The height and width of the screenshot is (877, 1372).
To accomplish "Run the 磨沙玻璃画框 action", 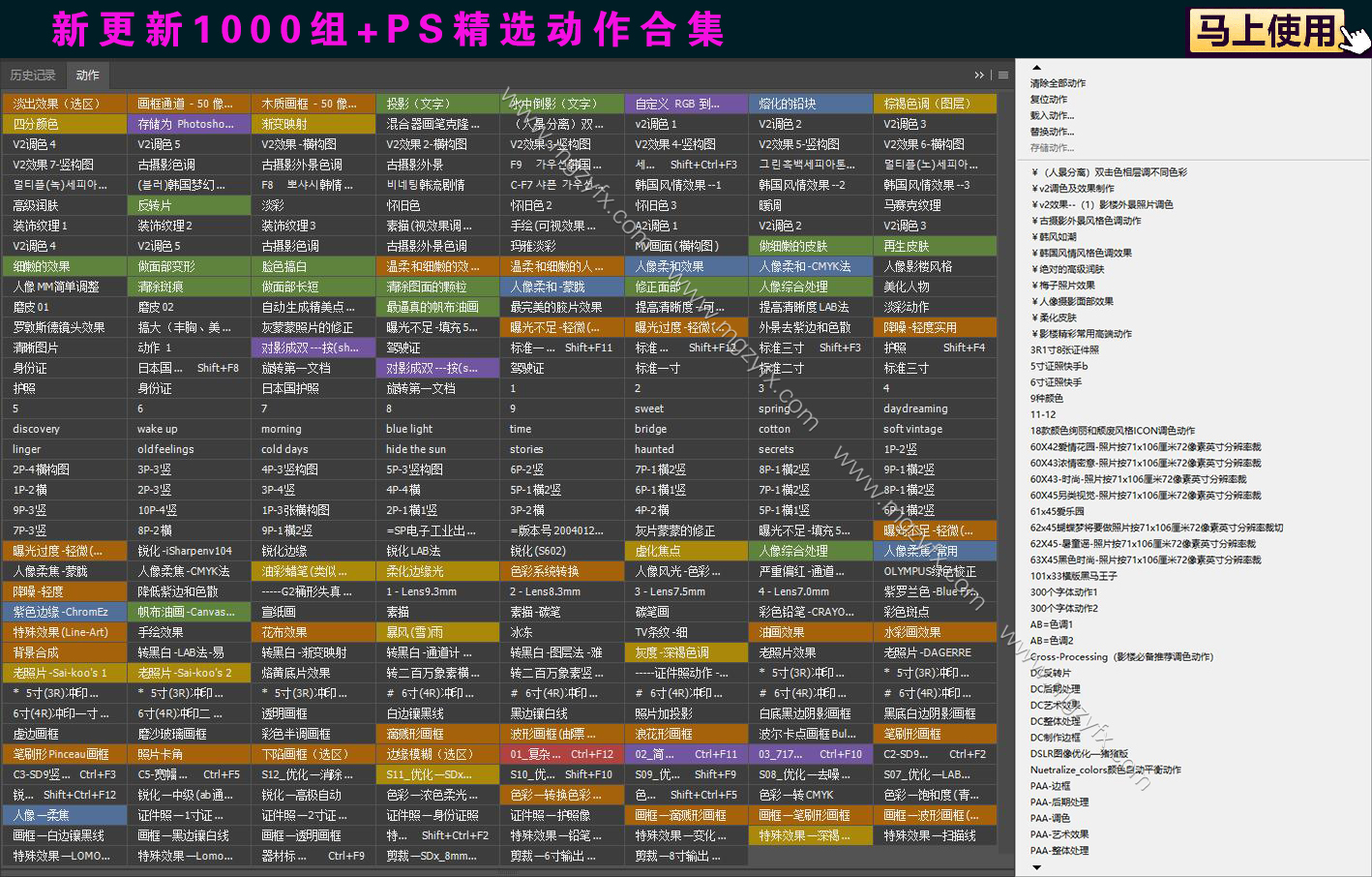I will click(189, 734).
